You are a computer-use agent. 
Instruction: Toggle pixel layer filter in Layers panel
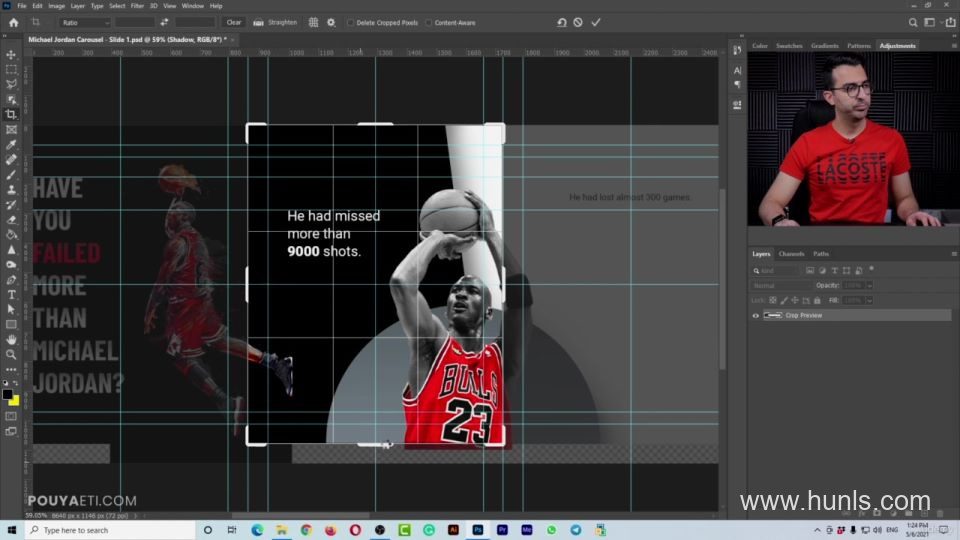click(x=810, y=271)
